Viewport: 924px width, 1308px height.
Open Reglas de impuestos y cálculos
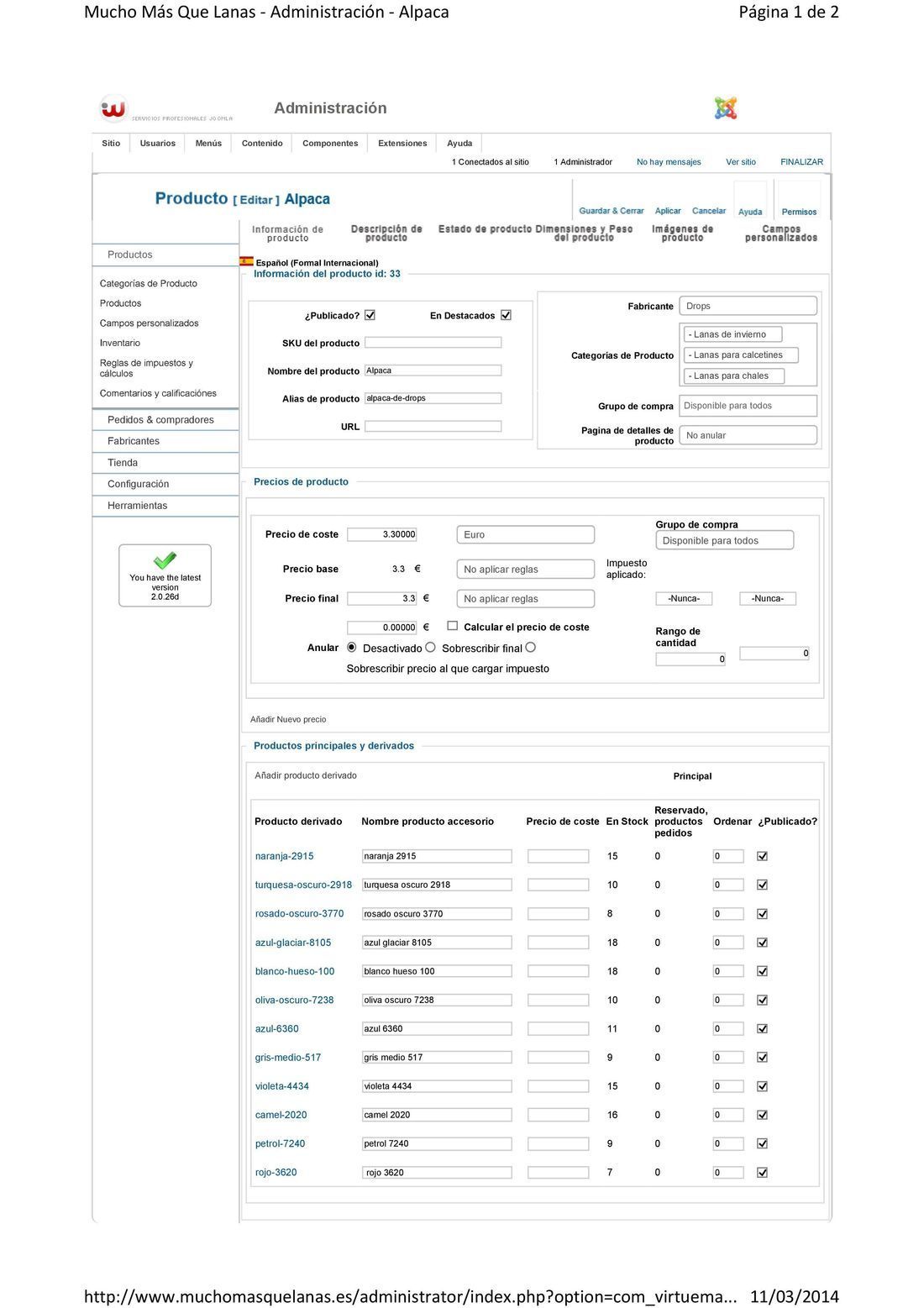pos(146,368)
